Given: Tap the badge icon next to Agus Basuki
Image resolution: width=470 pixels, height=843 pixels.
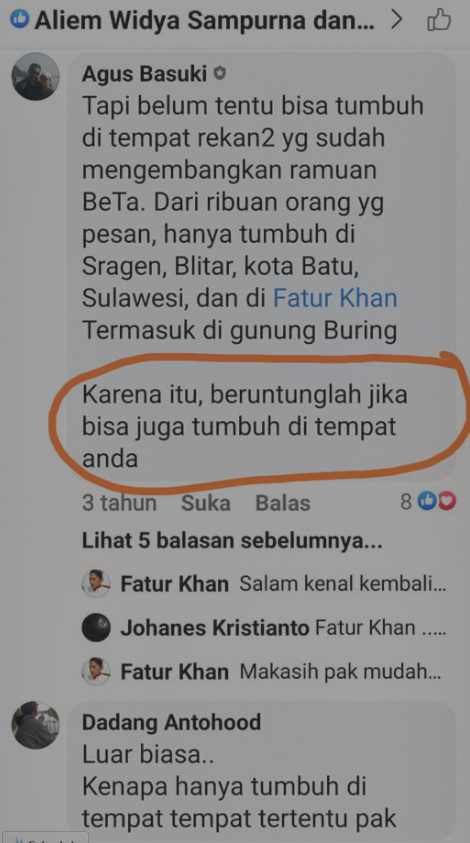Looking at the screenshot, I should 219,74.
